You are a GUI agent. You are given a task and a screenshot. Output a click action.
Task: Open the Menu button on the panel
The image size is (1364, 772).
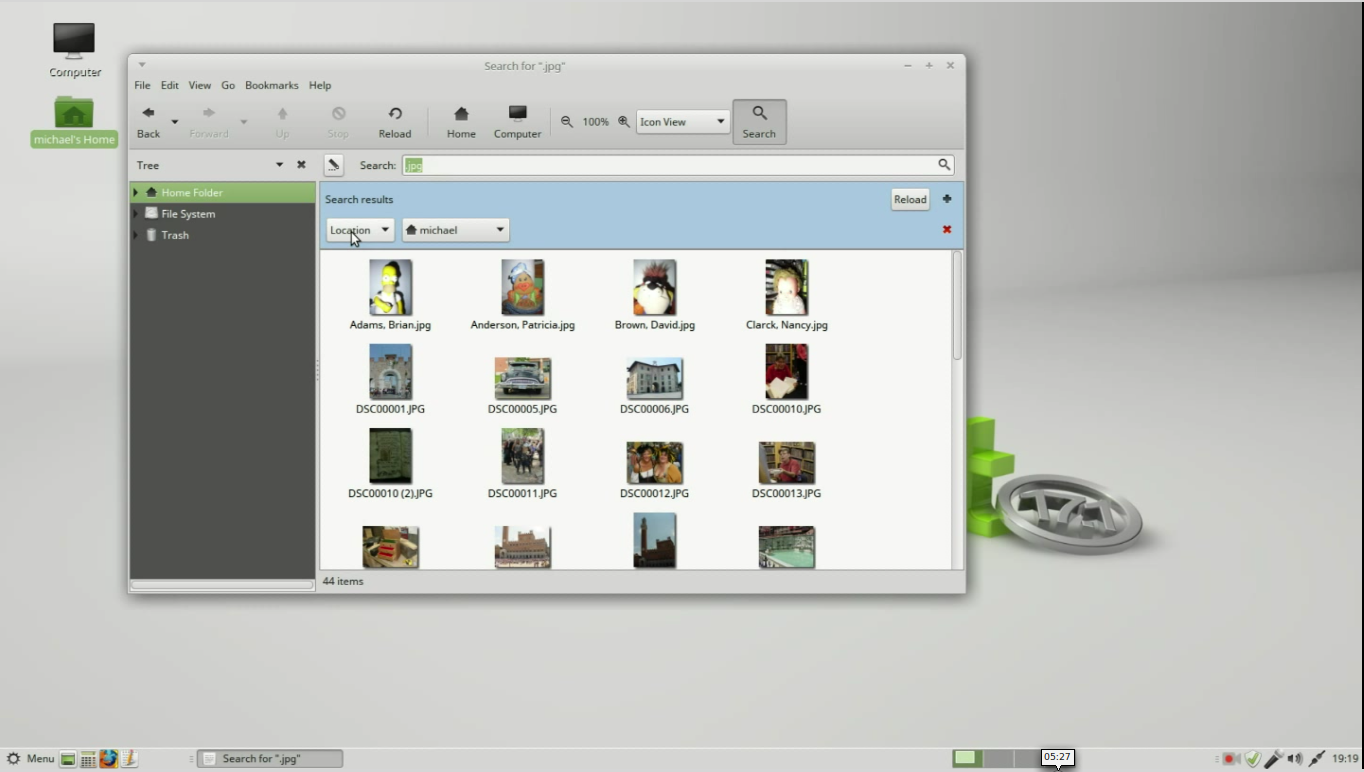click(30, 759)
